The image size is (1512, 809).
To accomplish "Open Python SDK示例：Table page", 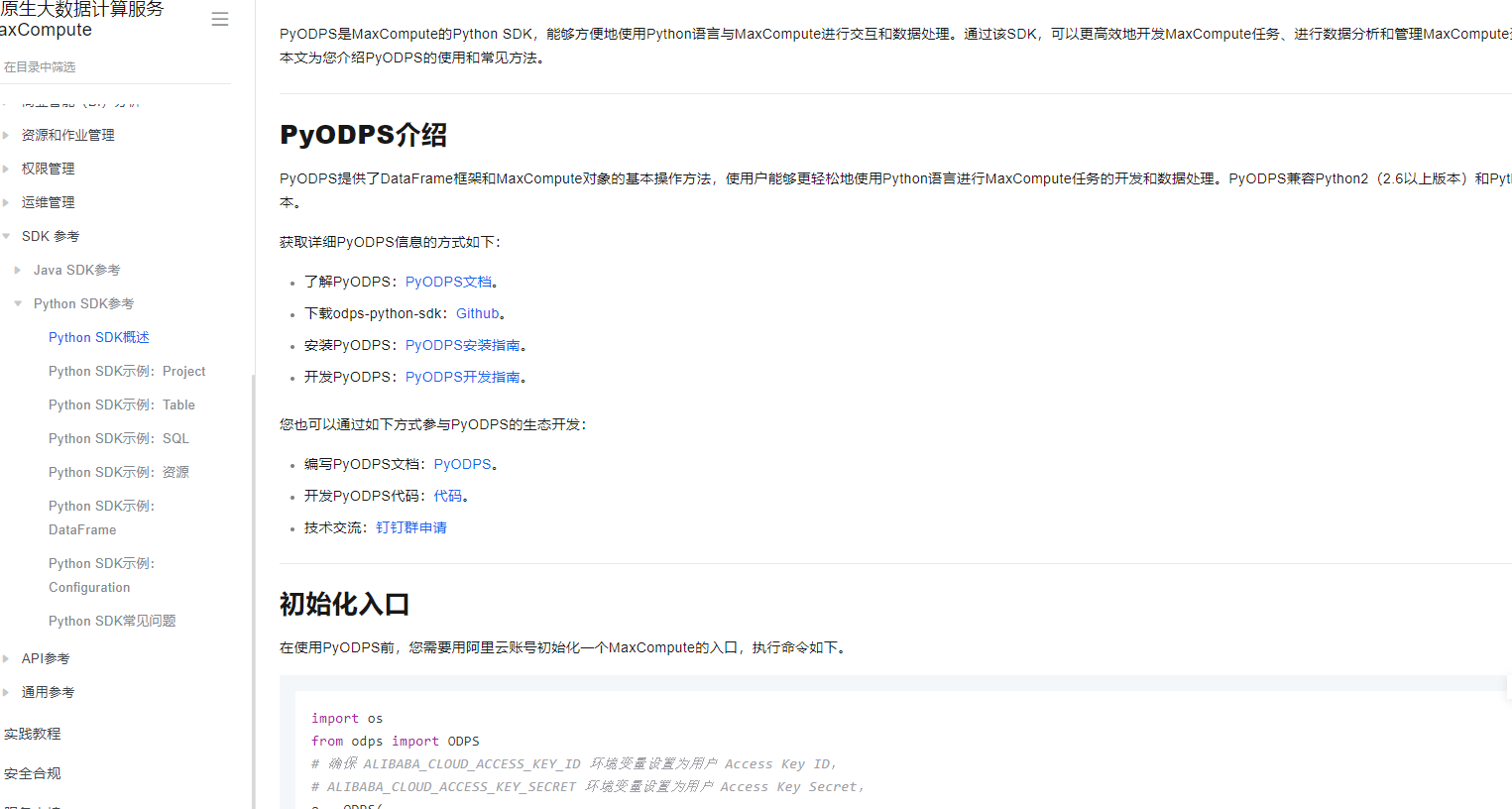I will tap(122, 404).
